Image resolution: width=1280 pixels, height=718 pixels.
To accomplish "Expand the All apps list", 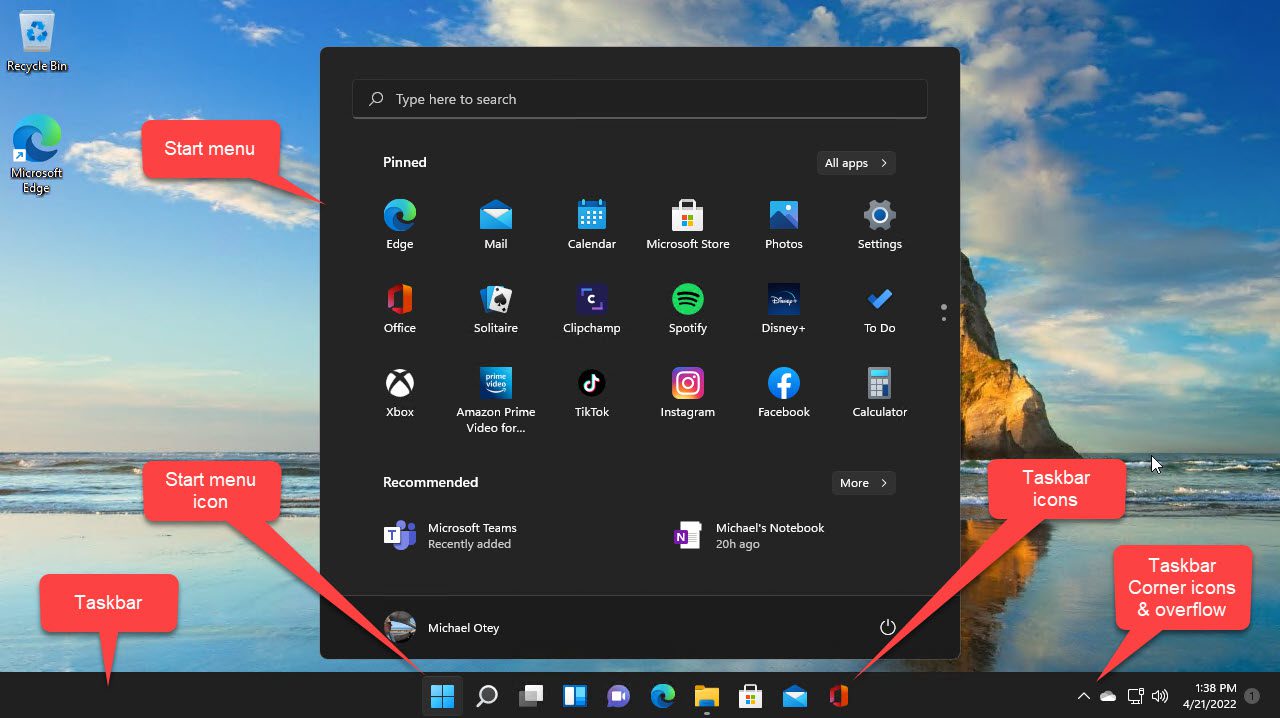I will click(x=856, y=162).
